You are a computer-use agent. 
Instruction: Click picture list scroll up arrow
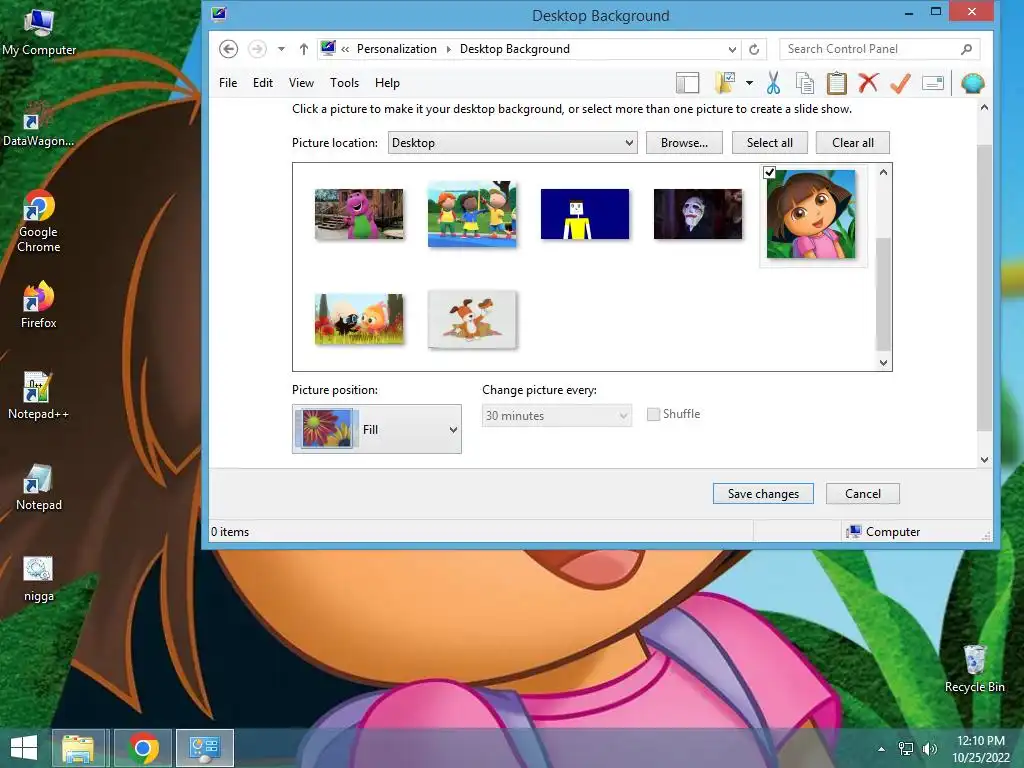click(884, 172)
